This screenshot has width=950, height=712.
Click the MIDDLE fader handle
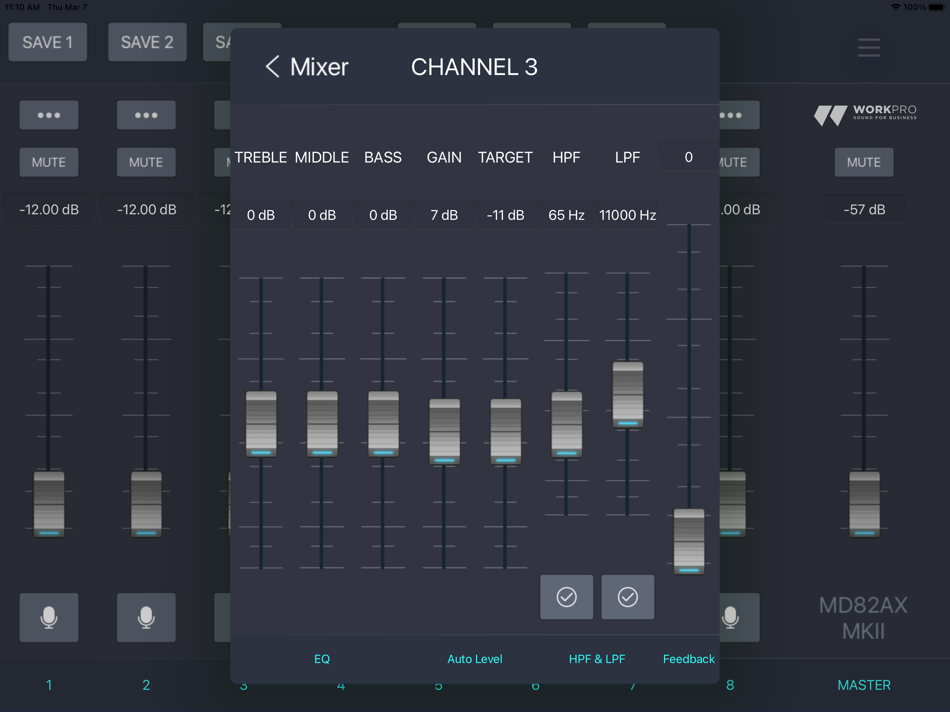point(322,424)
